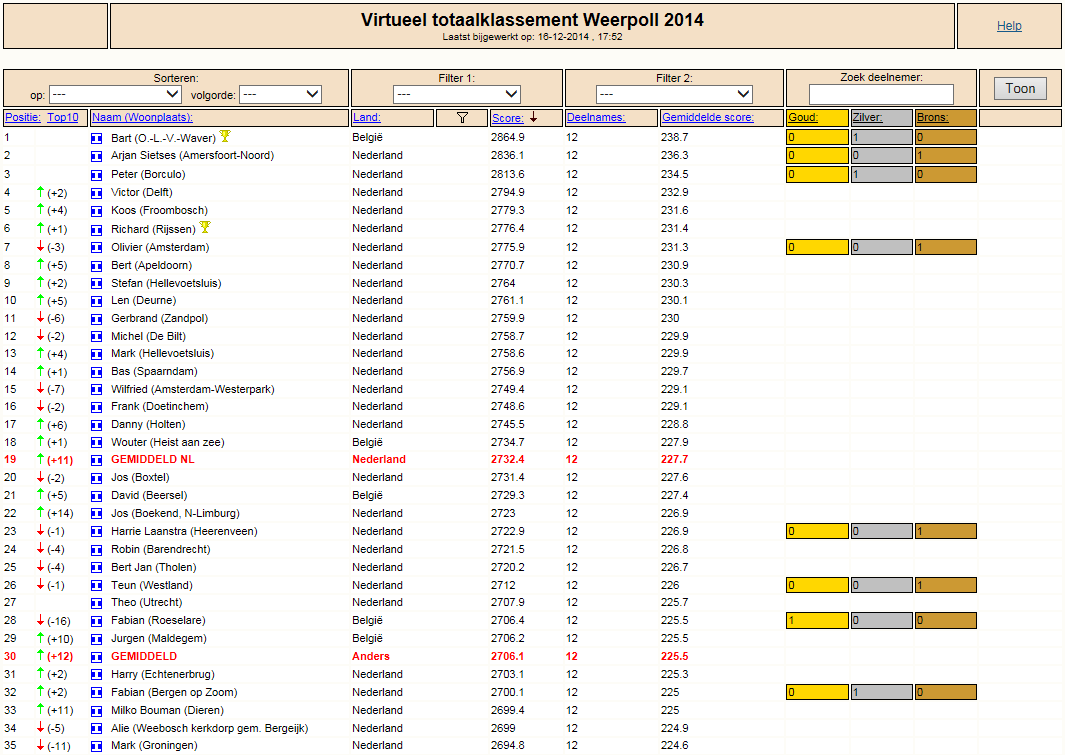Open the blue icon for Fabian (Roeselare)
Image resolution: width=1065 pixels, height=755 pixels.
96,621
